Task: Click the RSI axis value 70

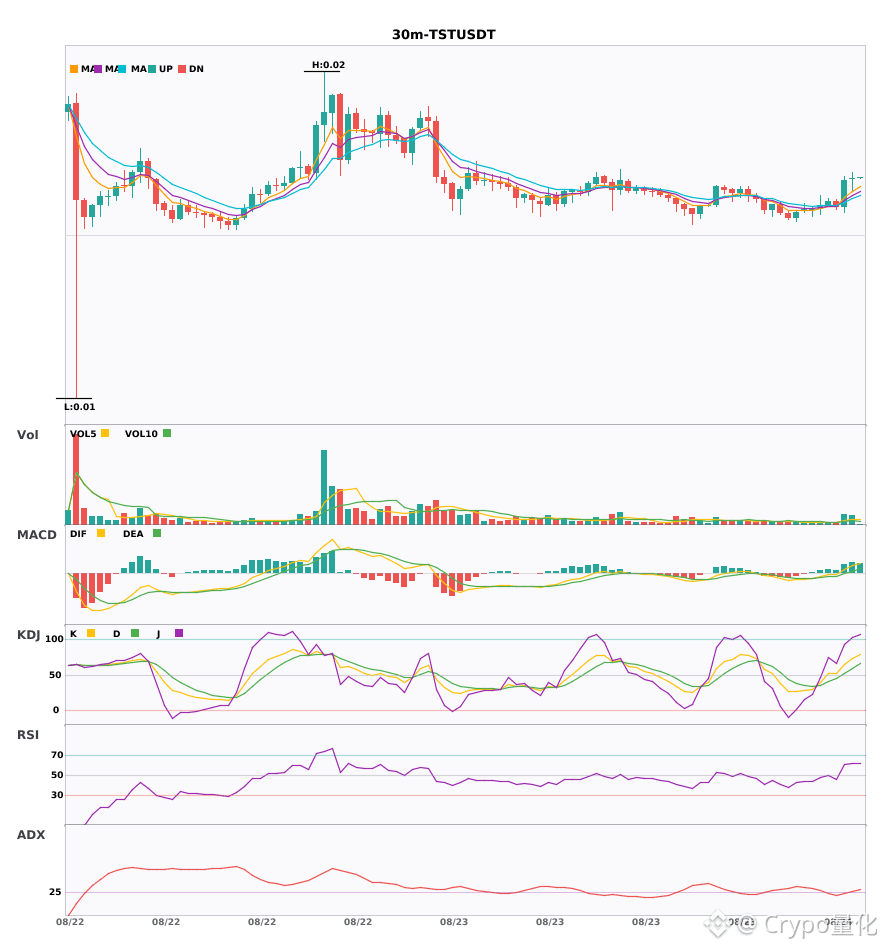Action: (x=57, y=755)
